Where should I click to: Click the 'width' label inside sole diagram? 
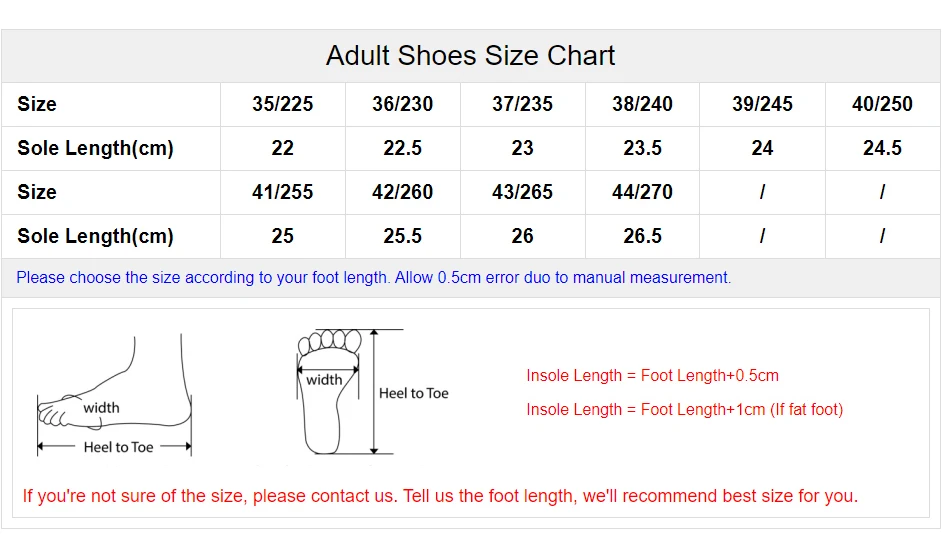324,380
